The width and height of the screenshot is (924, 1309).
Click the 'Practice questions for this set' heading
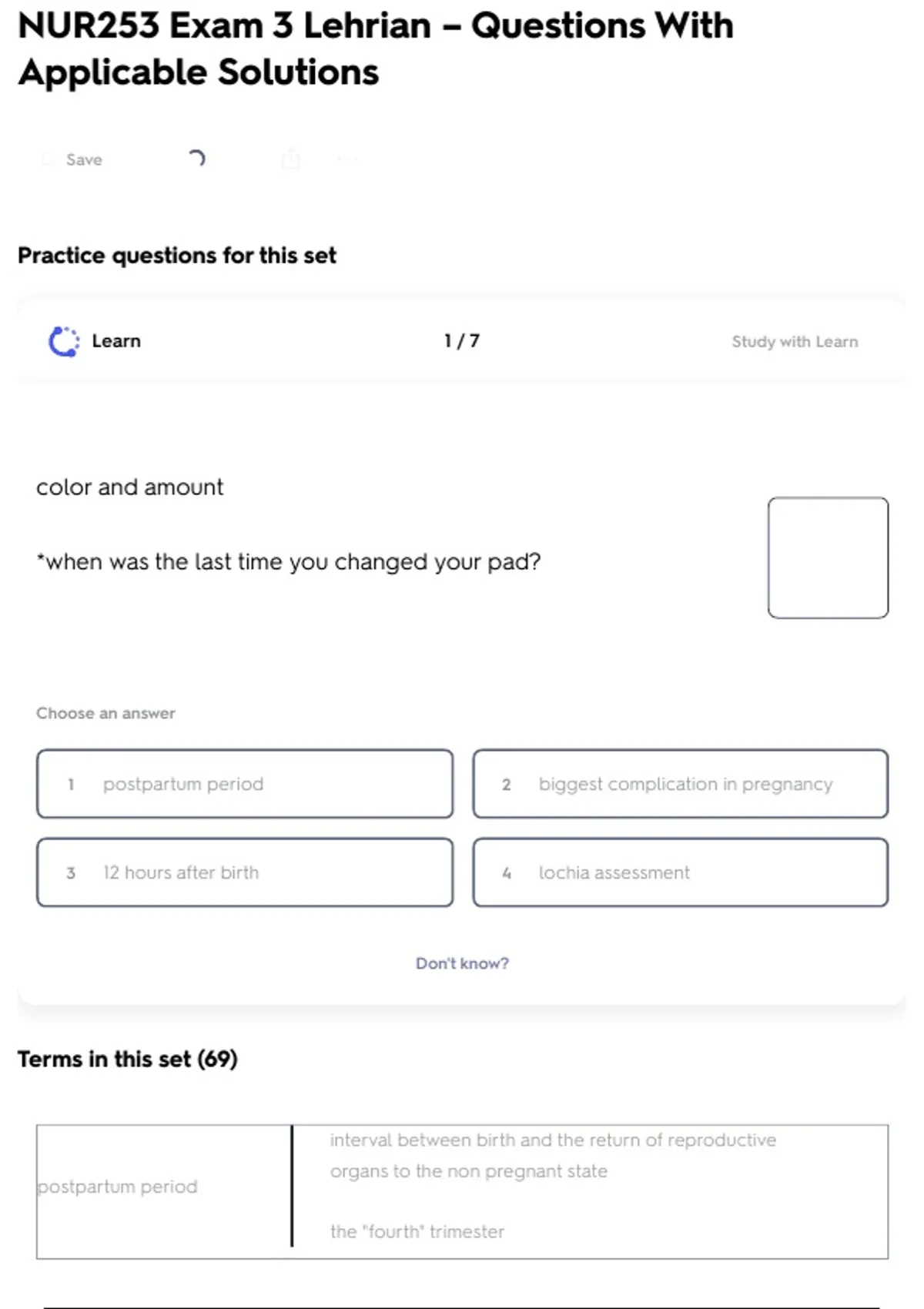(177, 256)
